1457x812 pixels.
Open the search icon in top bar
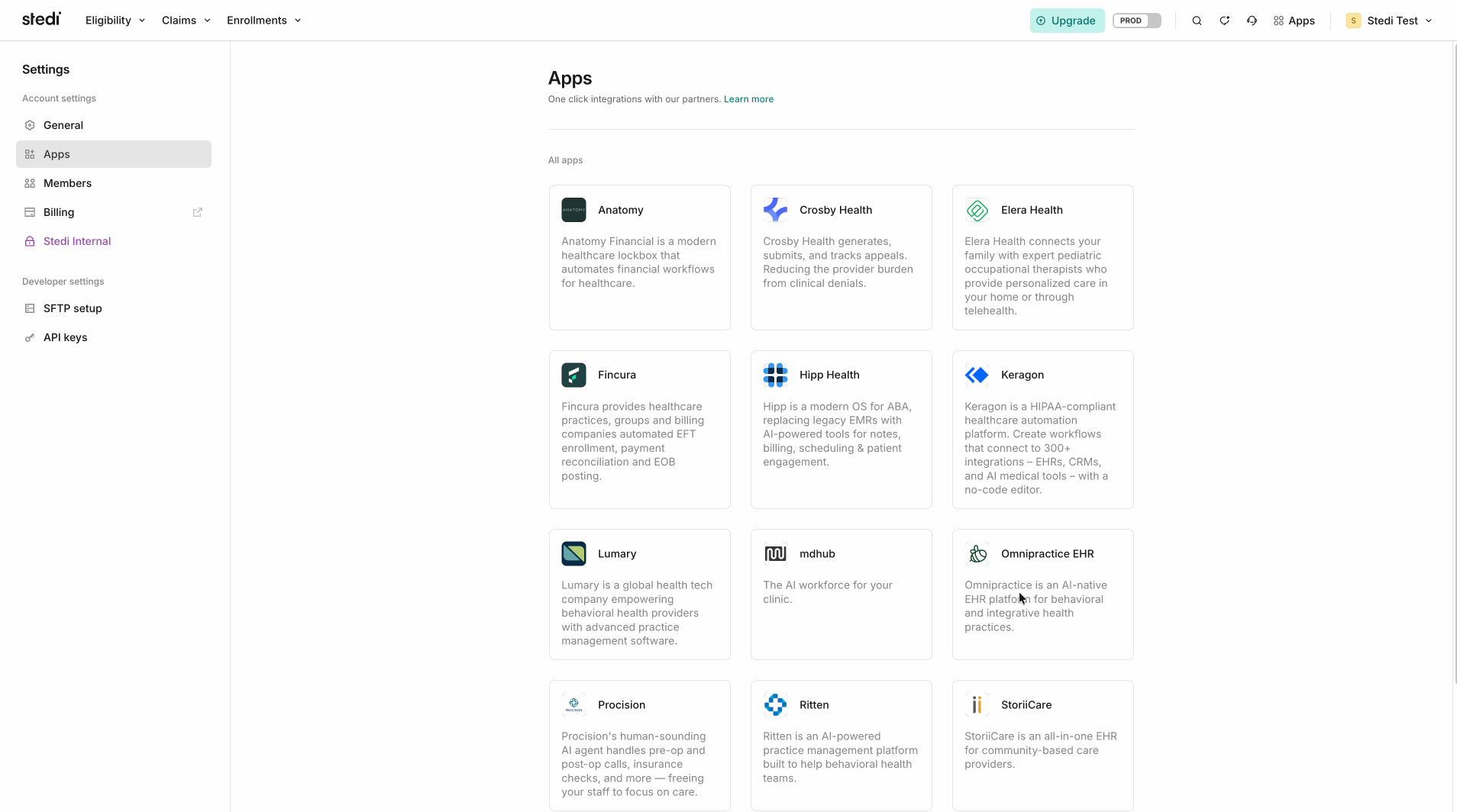tap(1197, 21)
